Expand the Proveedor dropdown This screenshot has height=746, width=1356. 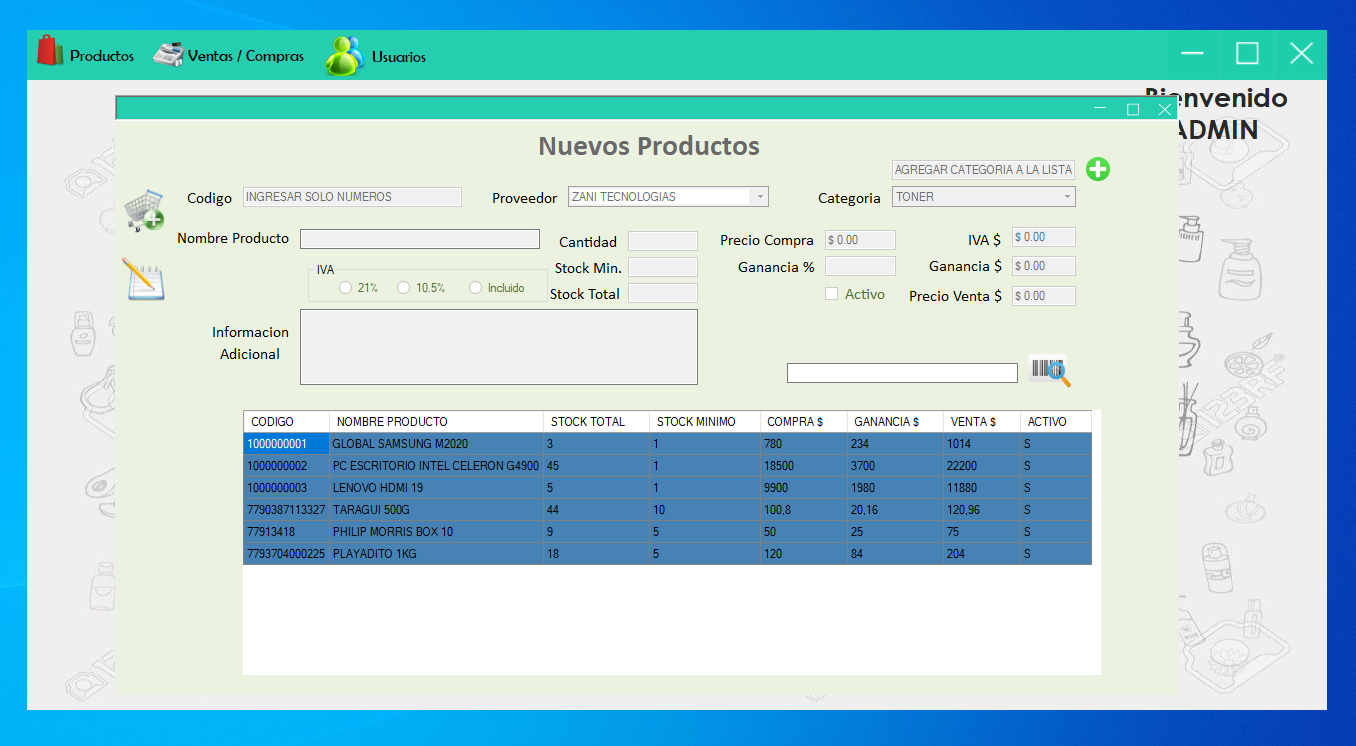tap(760, 197)
